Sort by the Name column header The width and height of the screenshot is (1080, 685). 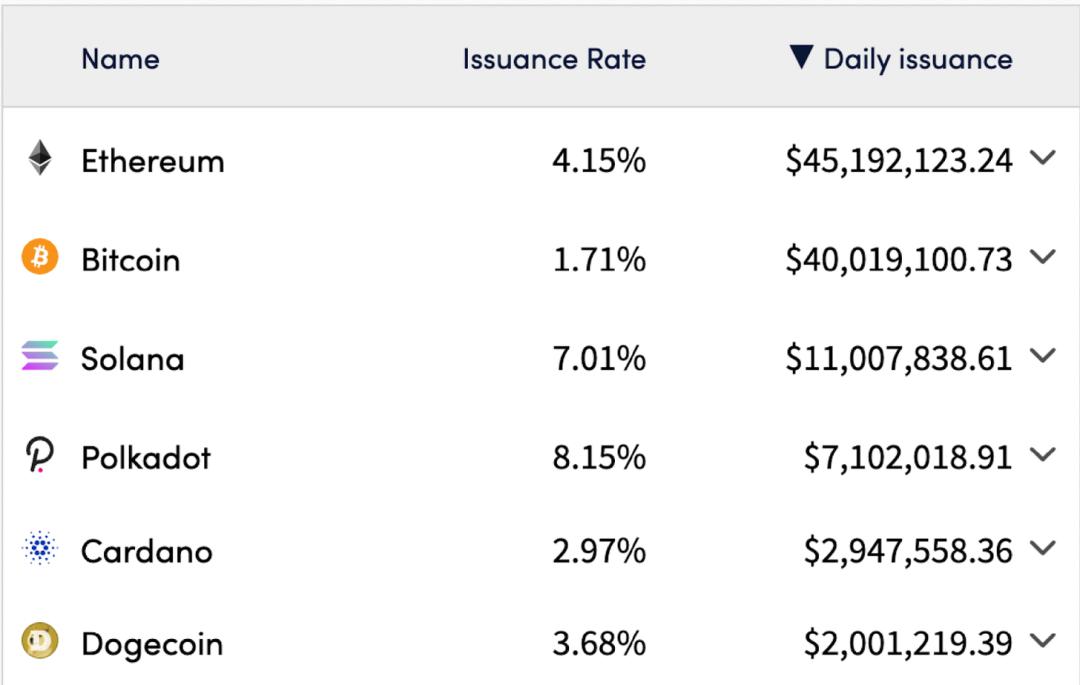120,59
